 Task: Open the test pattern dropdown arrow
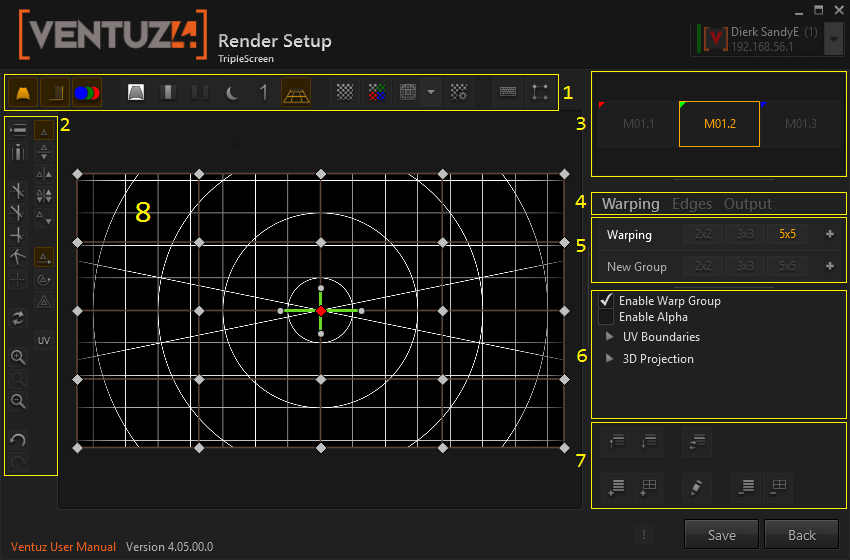[430, 92]
